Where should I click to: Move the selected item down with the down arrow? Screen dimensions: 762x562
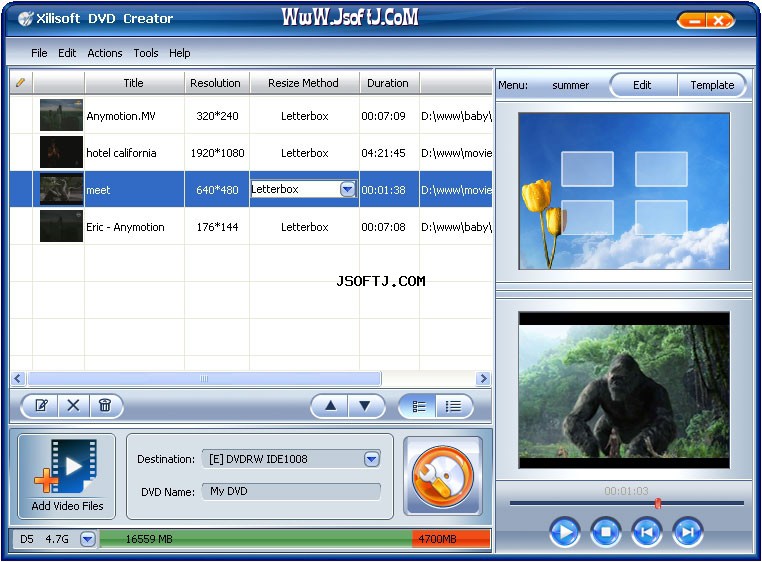pyautogui.click(x=365, y=406)
